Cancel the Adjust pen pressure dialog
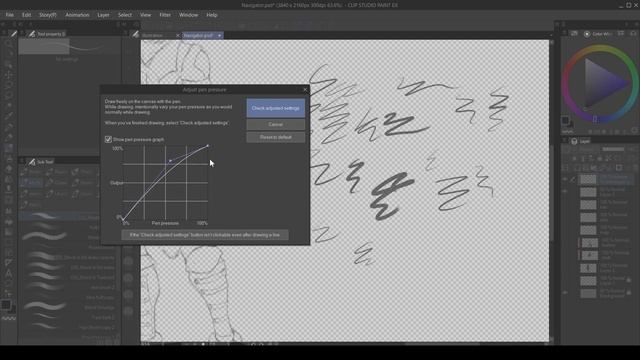Viewport: 640px width, 360px height. pyautogui.click(x=276, y=124)
